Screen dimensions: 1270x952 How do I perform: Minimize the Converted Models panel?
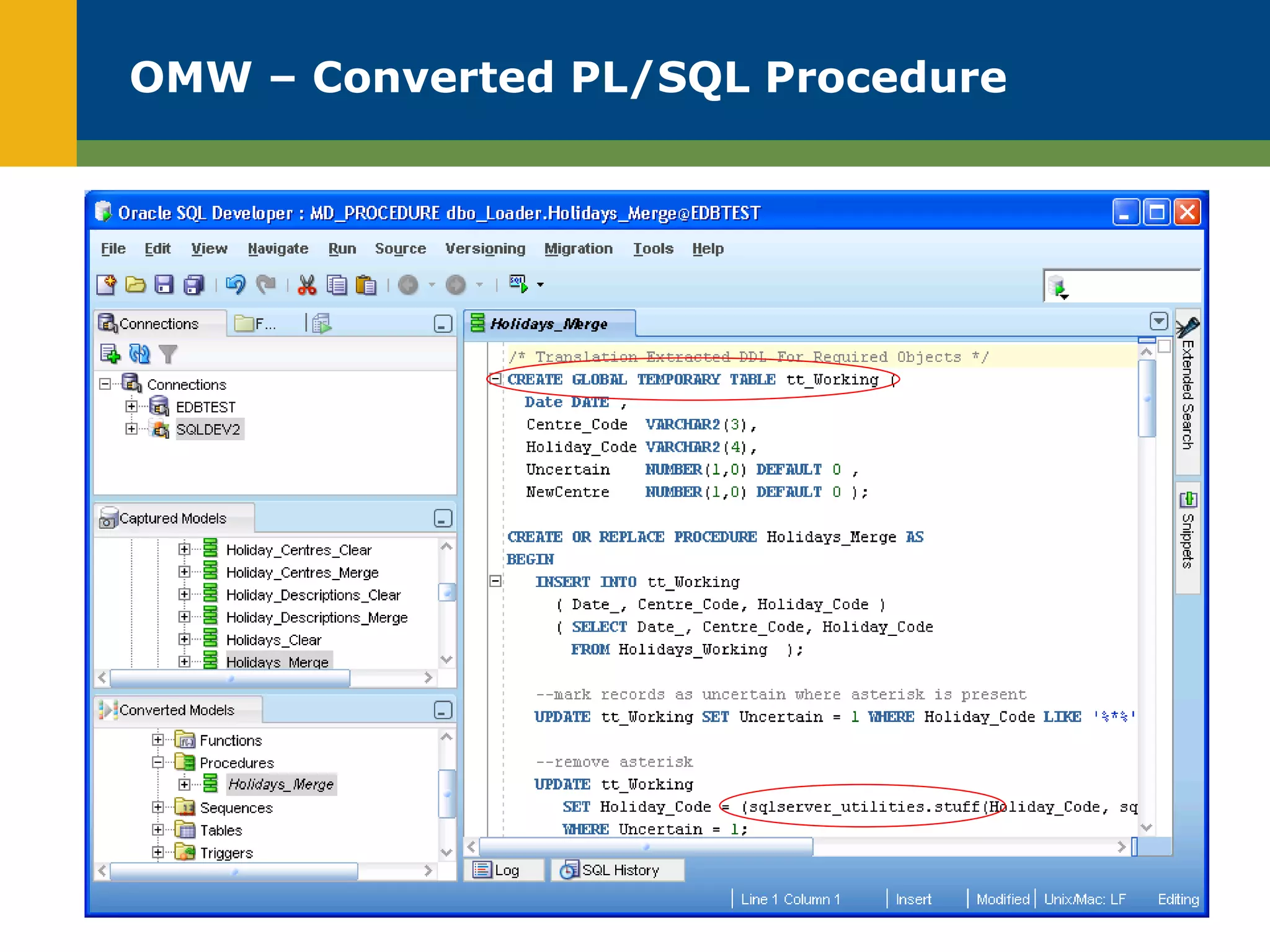[443, 710]
